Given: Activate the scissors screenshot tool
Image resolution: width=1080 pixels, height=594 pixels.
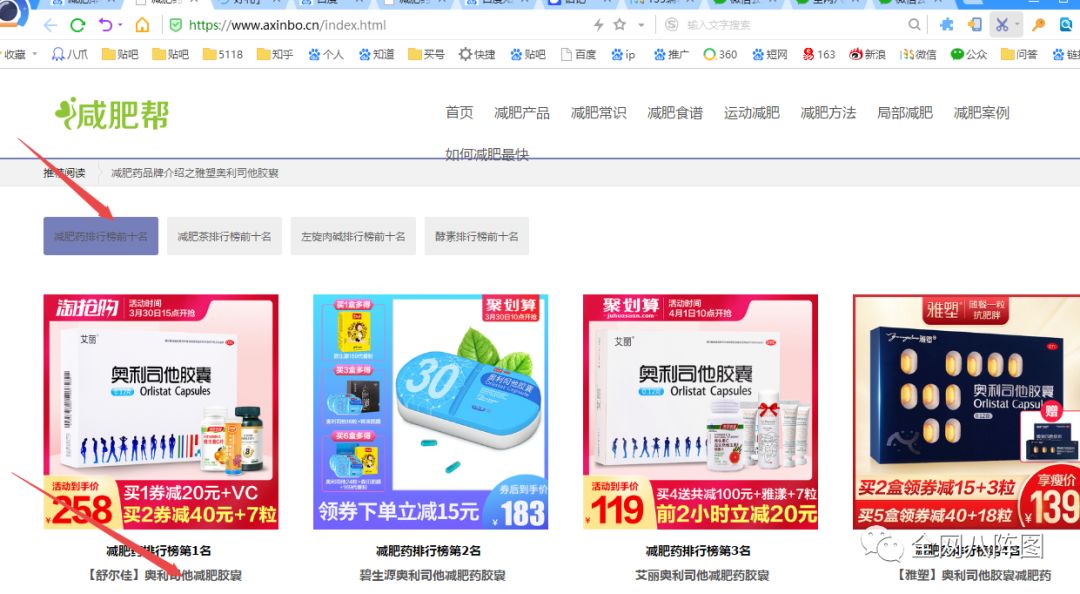Looking at the screenshot, I should click(1001, 25).
